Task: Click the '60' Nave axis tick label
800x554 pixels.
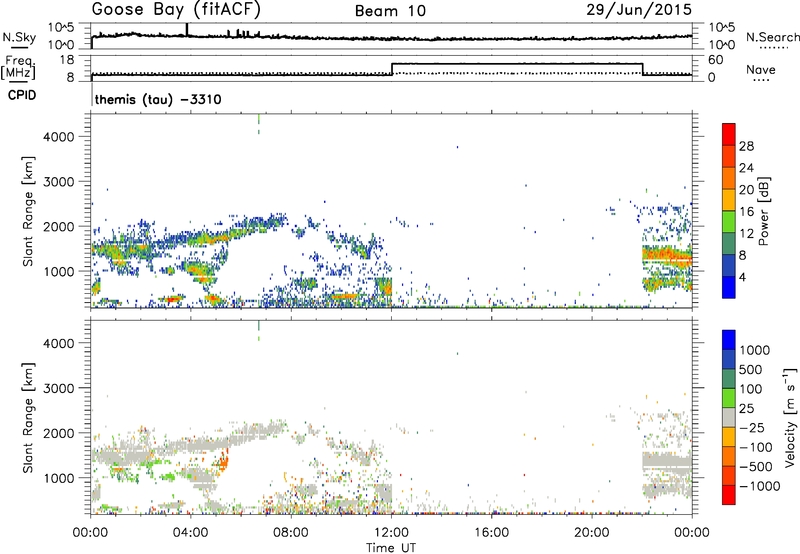Action: (x=716, y=60)
